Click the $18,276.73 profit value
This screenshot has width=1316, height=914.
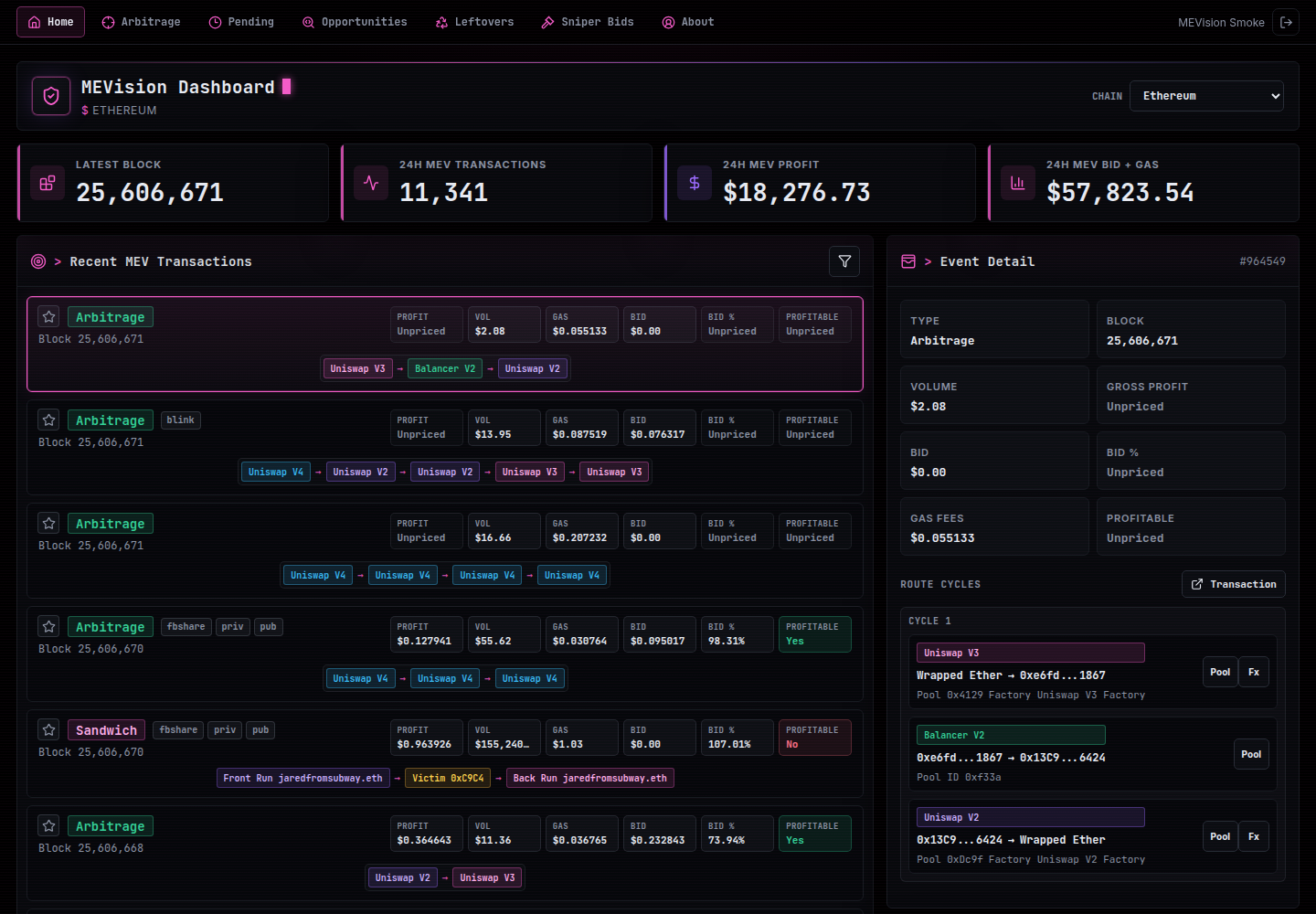(796, 192)
